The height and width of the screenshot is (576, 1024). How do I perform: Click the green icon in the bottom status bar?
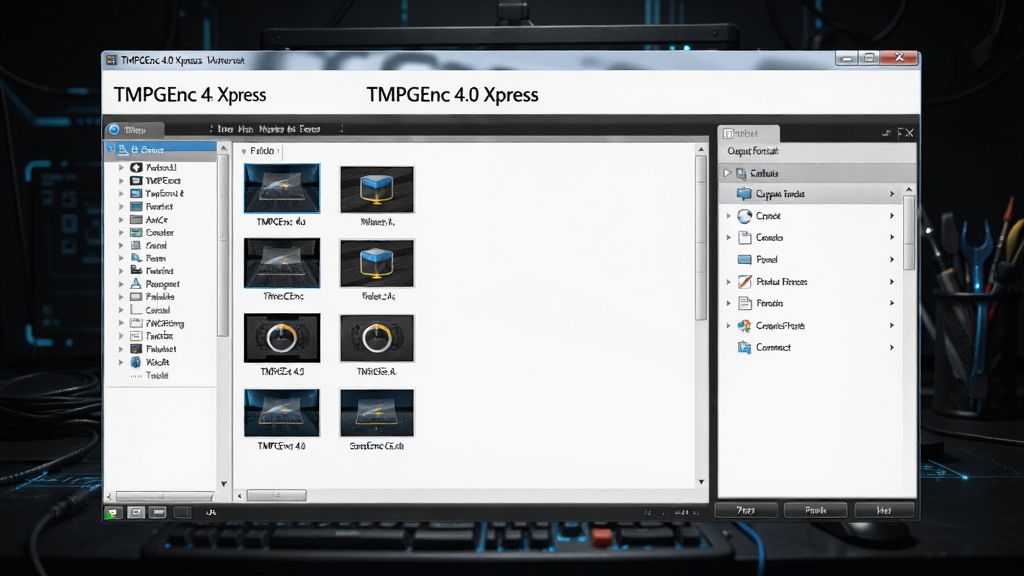pyautogui.click(x=113, y=513)
